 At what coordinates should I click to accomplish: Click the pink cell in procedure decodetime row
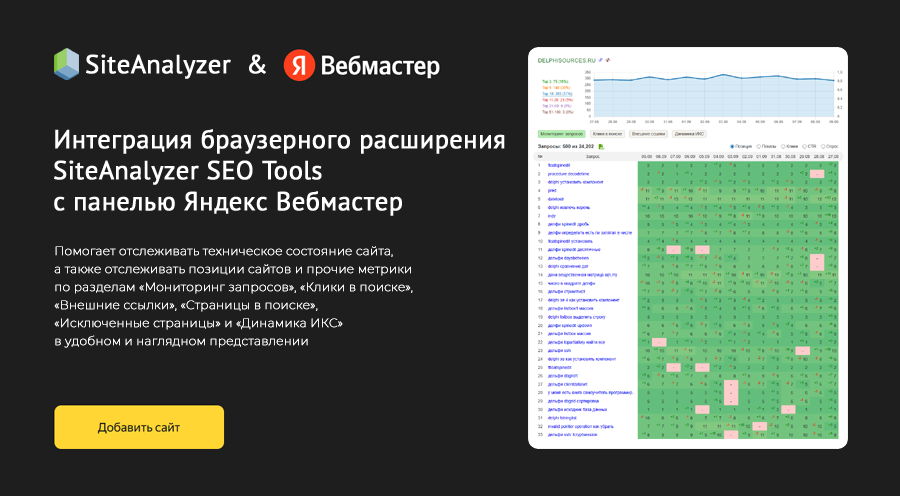pyautogui.click(x=817, y=173)
